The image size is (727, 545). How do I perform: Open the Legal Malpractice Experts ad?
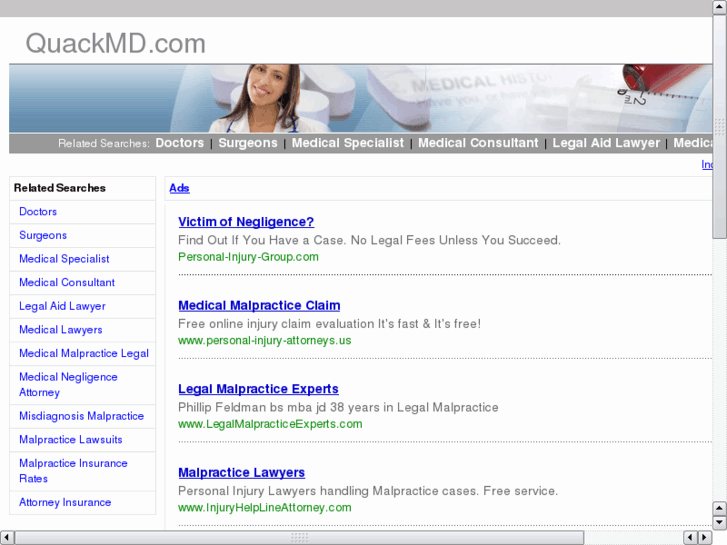click(x=258, y=389)
